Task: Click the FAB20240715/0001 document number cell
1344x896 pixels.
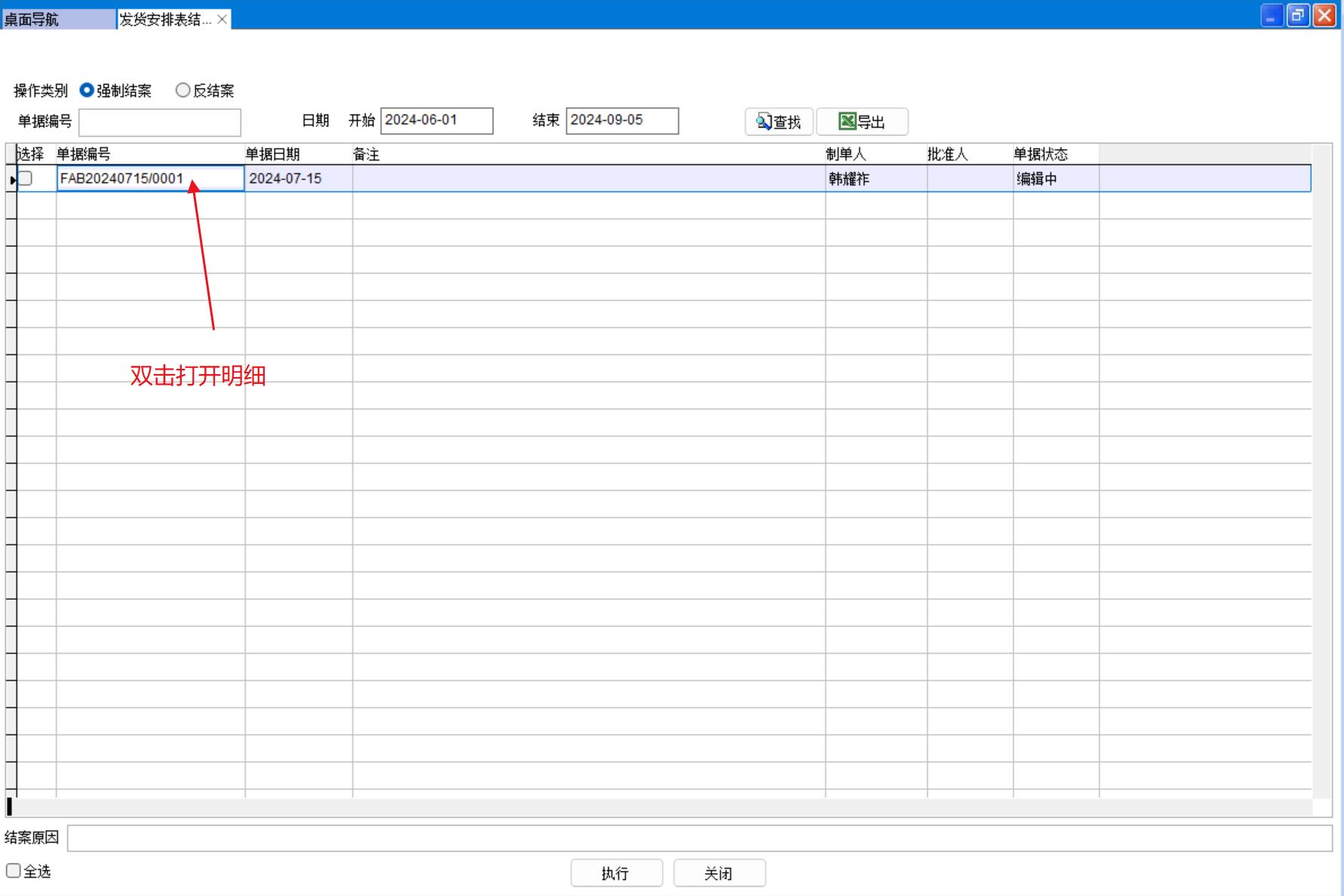Action: (121, 179)
